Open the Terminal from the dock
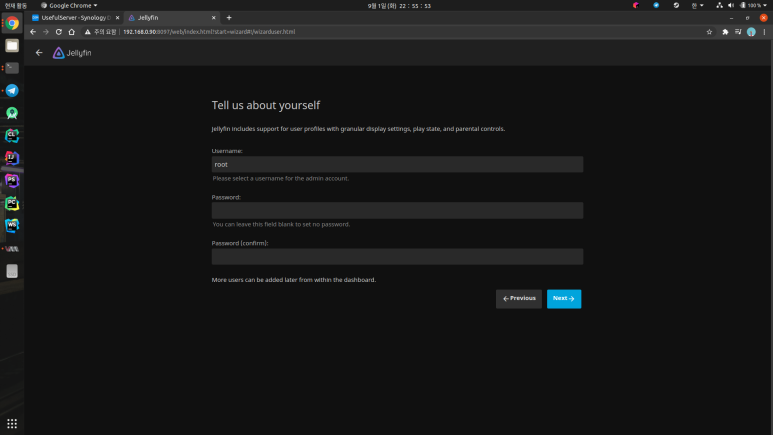 pos(12,68)
